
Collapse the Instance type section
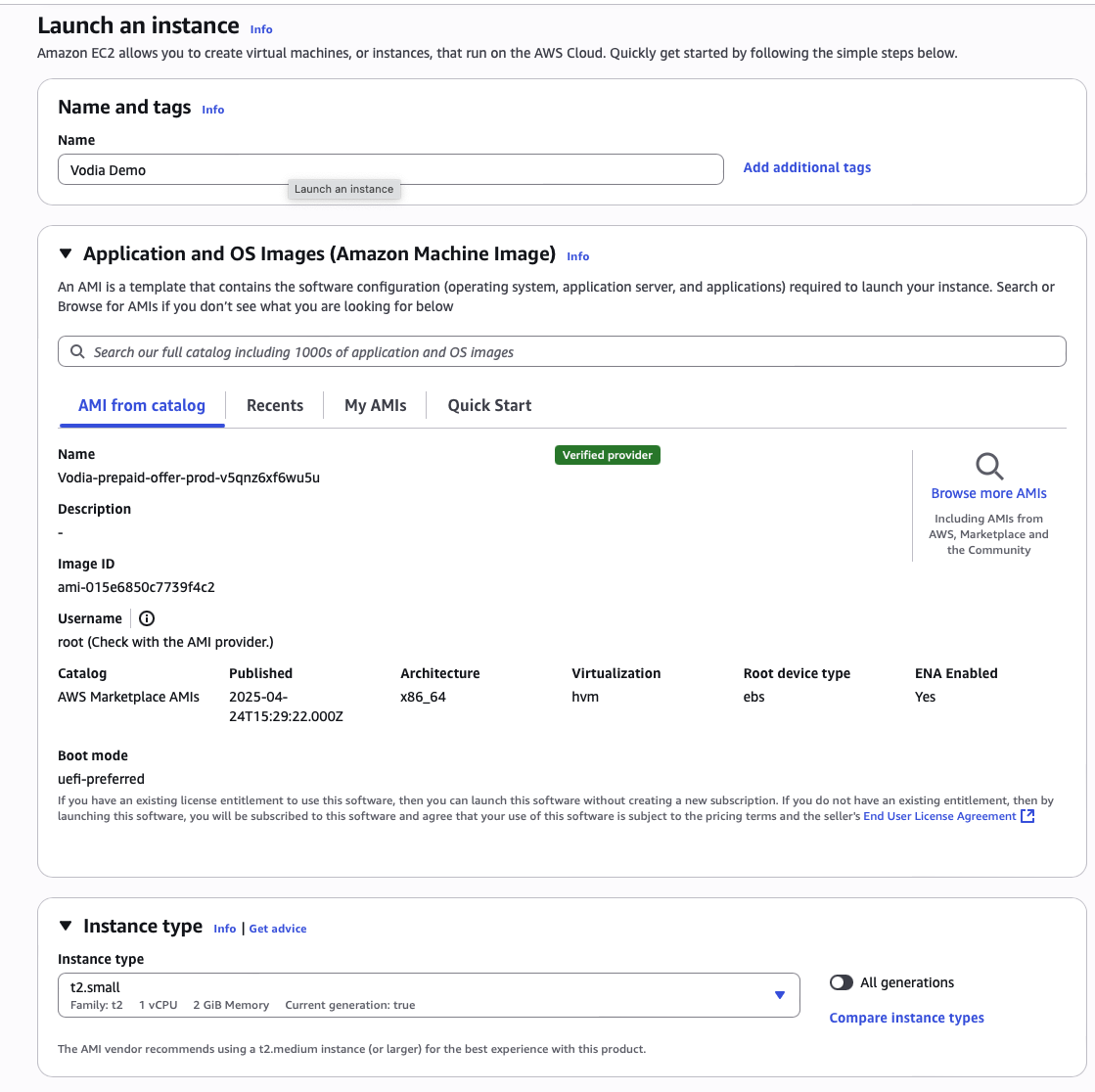coord(66,926)
